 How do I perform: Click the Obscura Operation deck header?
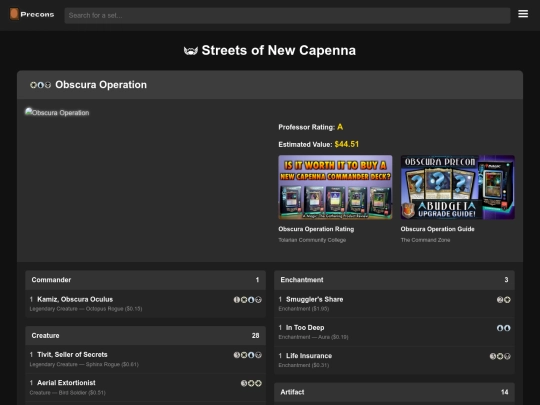(x=270, y=85)
